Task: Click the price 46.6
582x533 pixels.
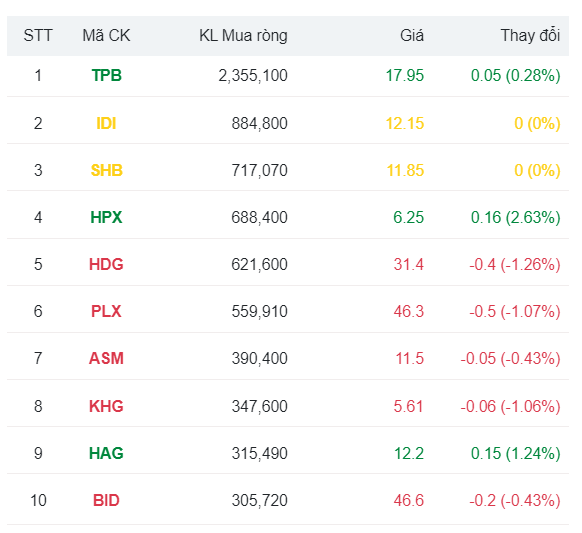Action: pos(409,501)
